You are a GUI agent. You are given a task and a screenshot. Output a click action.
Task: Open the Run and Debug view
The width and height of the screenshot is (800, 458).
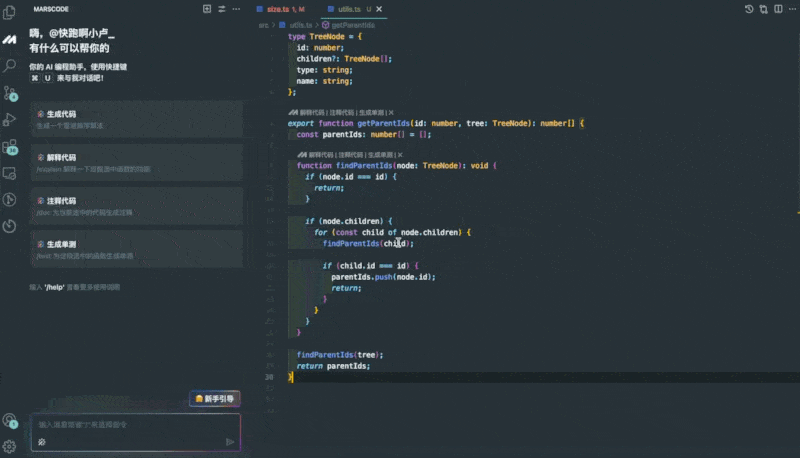9,120
